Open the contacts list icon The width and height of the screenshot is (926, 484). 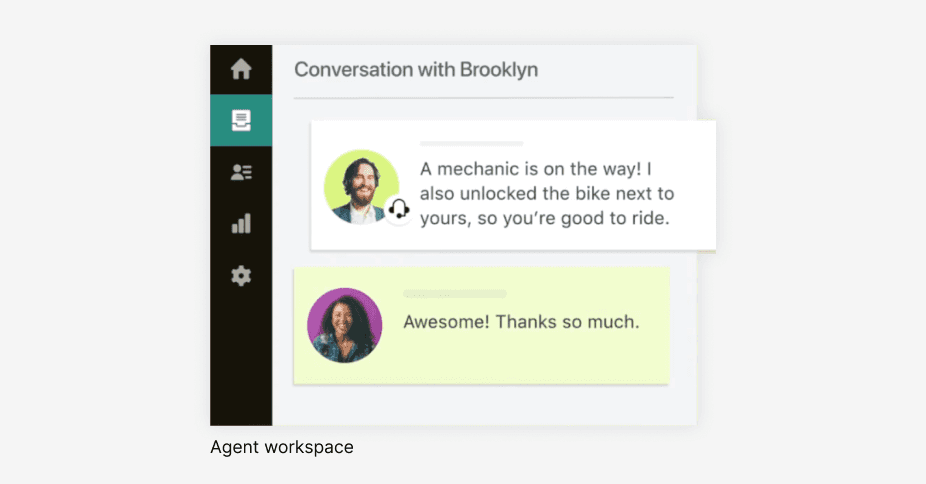pos(241,172)
